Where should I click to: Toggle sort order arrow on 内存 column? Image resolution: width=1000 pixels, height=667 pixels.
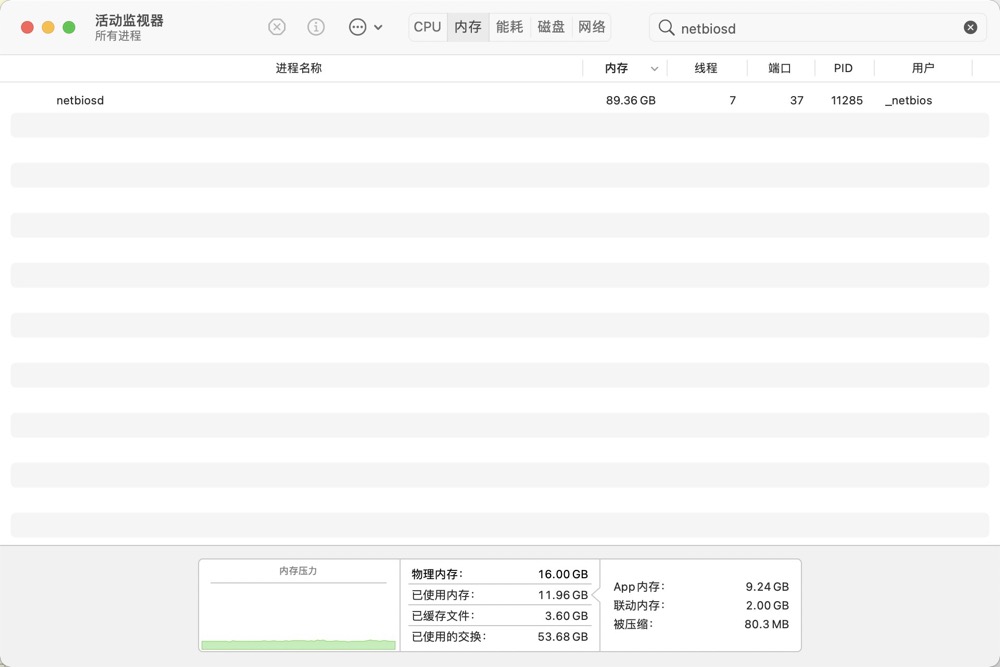pos(655,69)
